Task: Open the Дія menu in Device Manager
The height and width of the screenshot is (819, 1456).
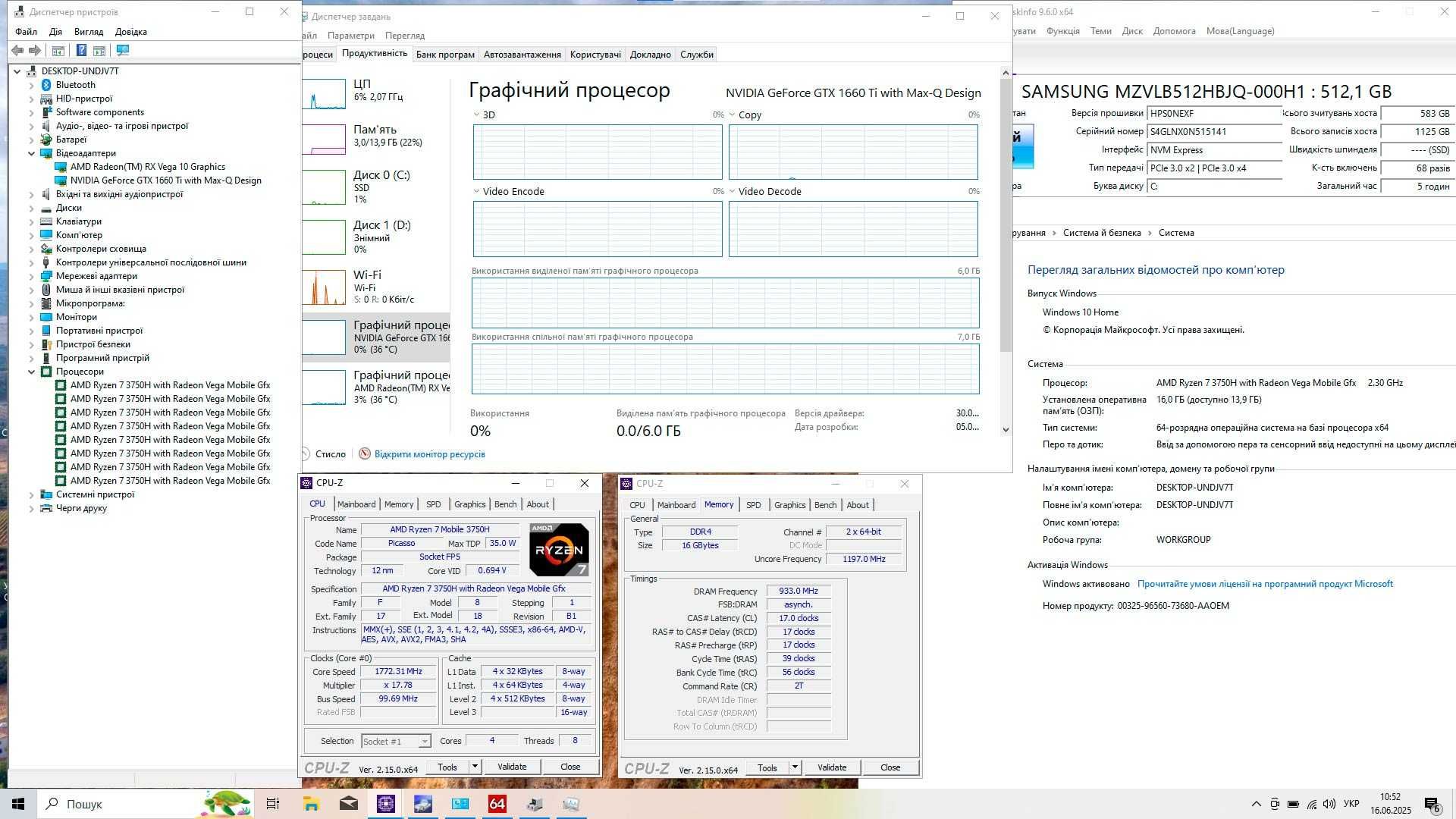Action: tap(55, 32)
